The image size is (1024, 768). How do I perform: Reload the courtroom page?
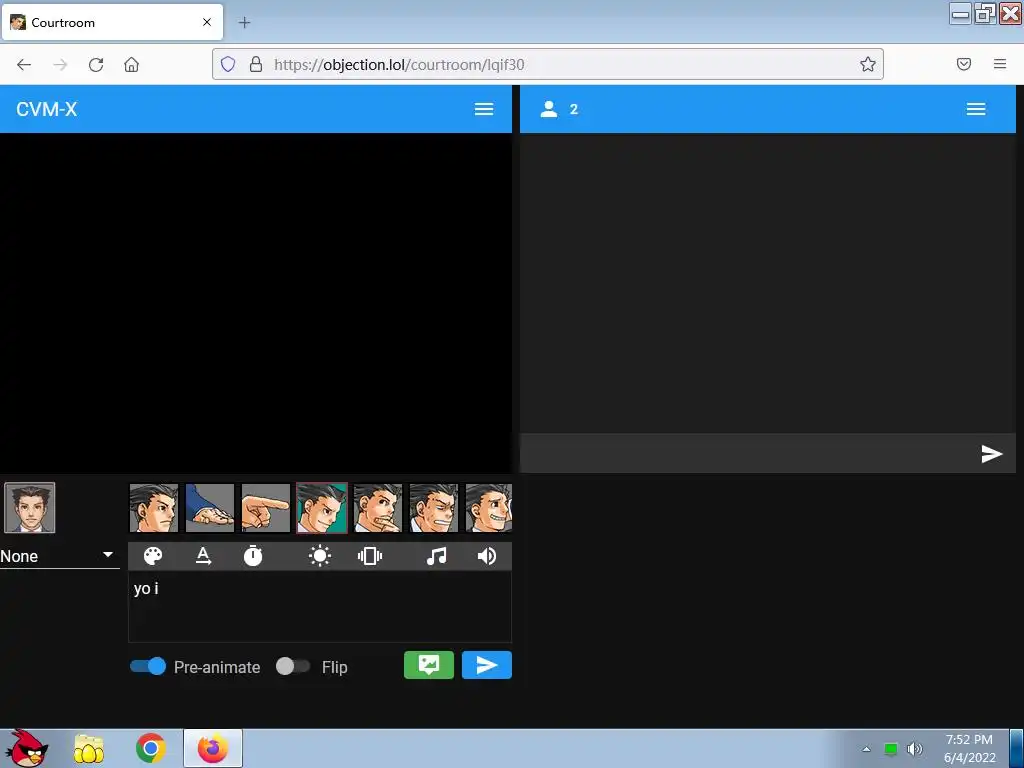pos(96,64)
